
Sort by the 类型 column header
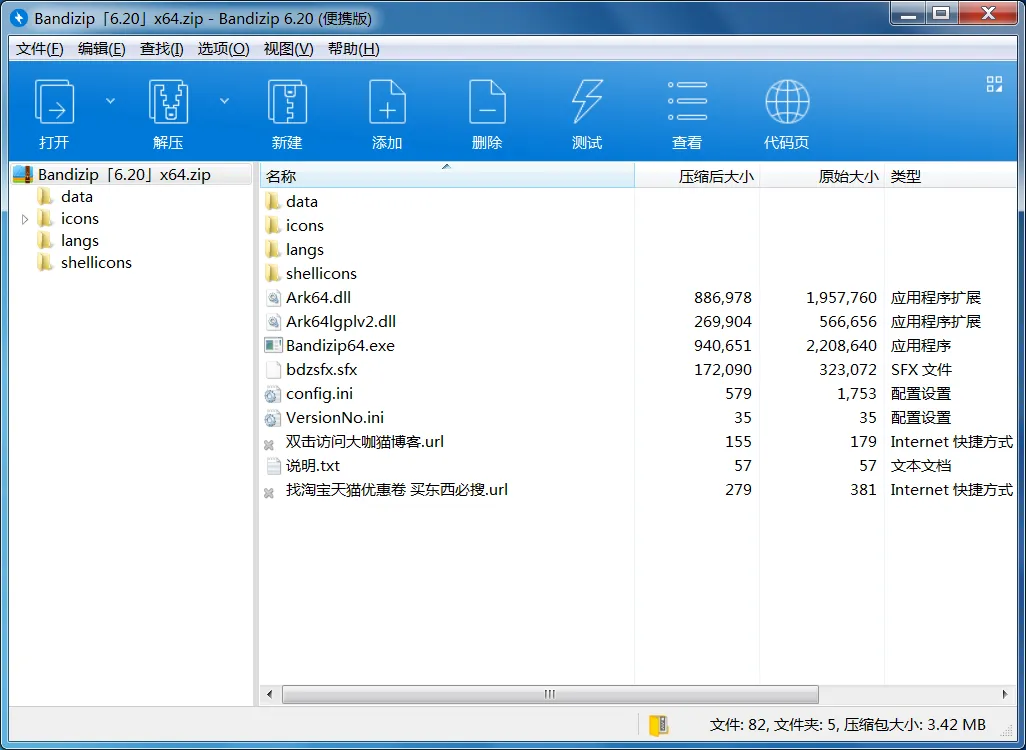(x=951, y=176)
